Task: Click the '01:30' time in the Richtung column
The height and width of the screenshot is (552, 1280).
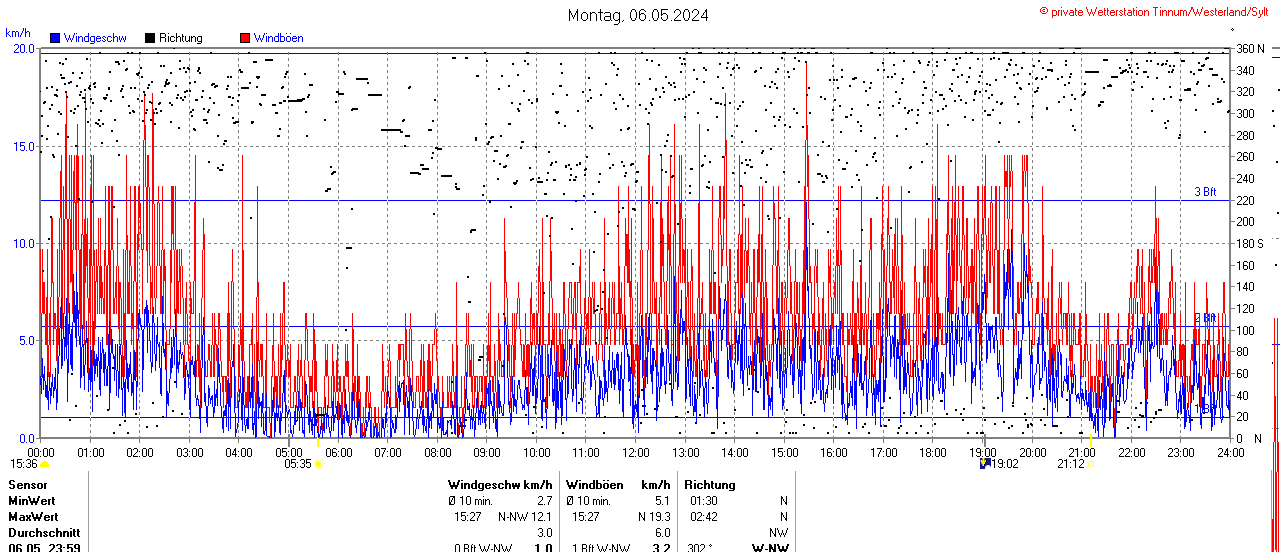Action: coord(704,501)
